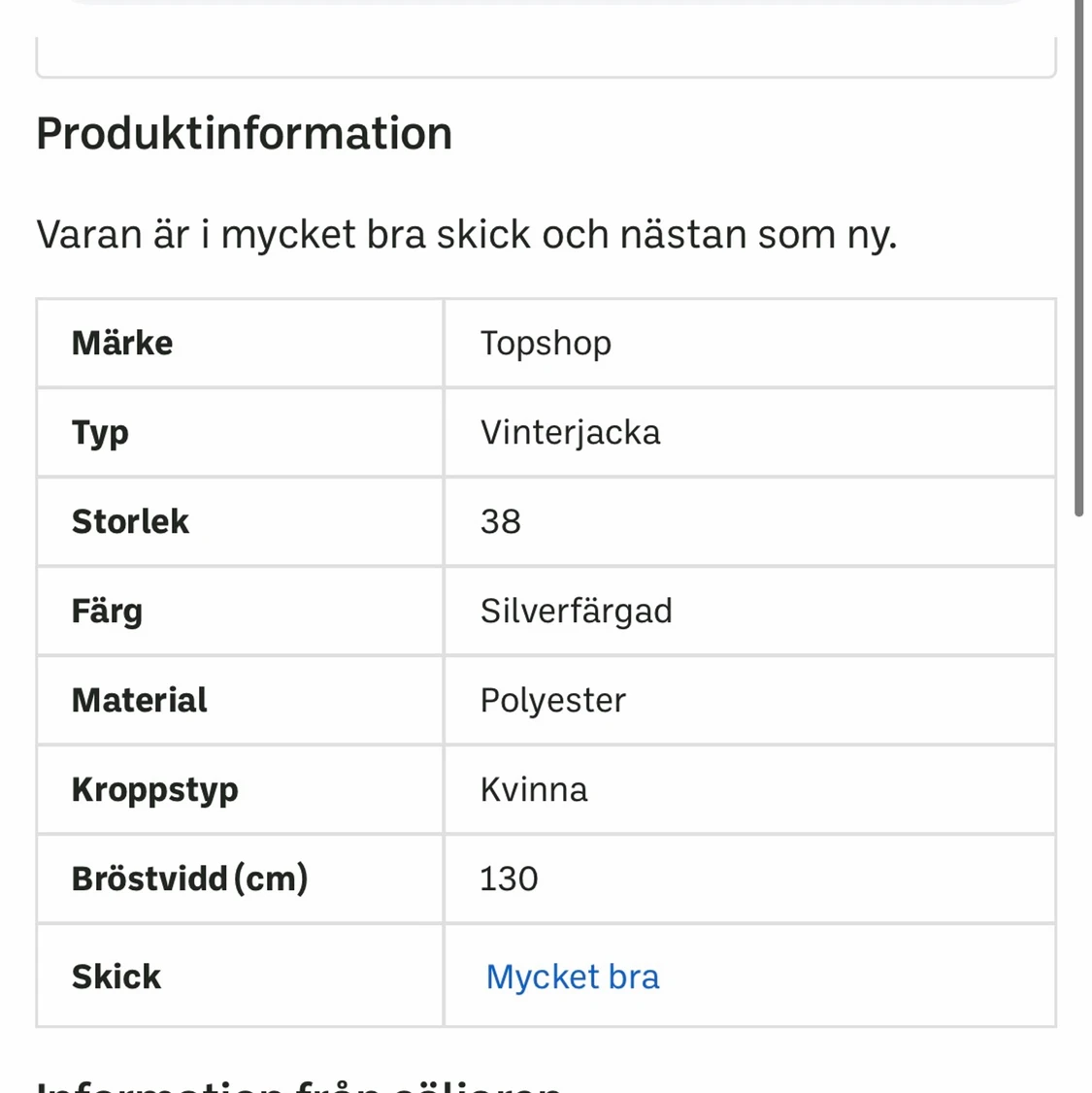Viewport: 1092px width, 1093px height.
Task: Select the Polyester material value
Action: point(552,700)
